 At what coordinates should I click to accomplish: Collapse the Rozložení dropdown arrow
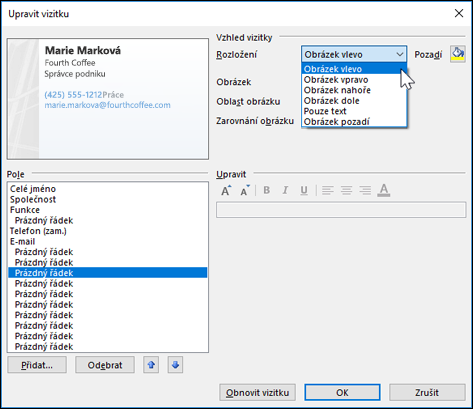[x=400, y=54]
